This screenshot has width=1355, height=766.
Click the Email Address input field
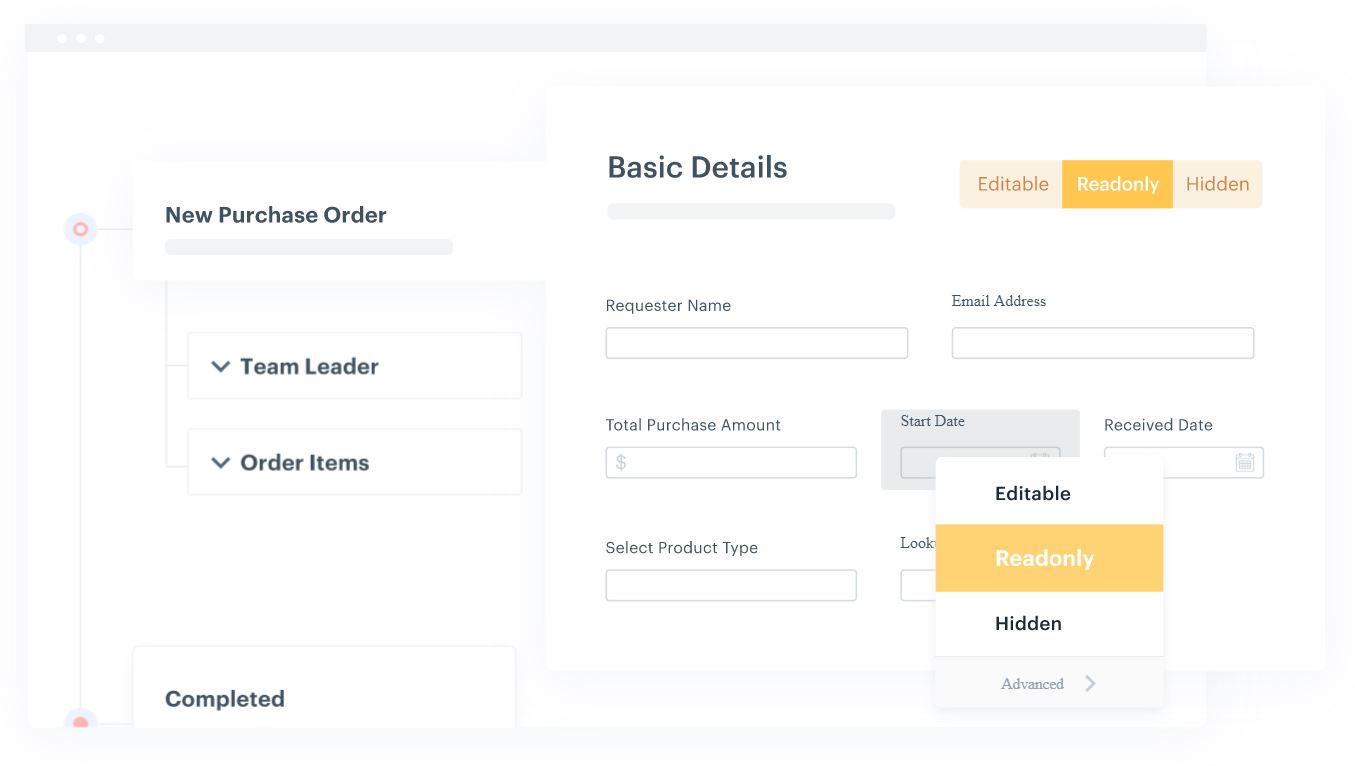click(x=1102, y=343)
